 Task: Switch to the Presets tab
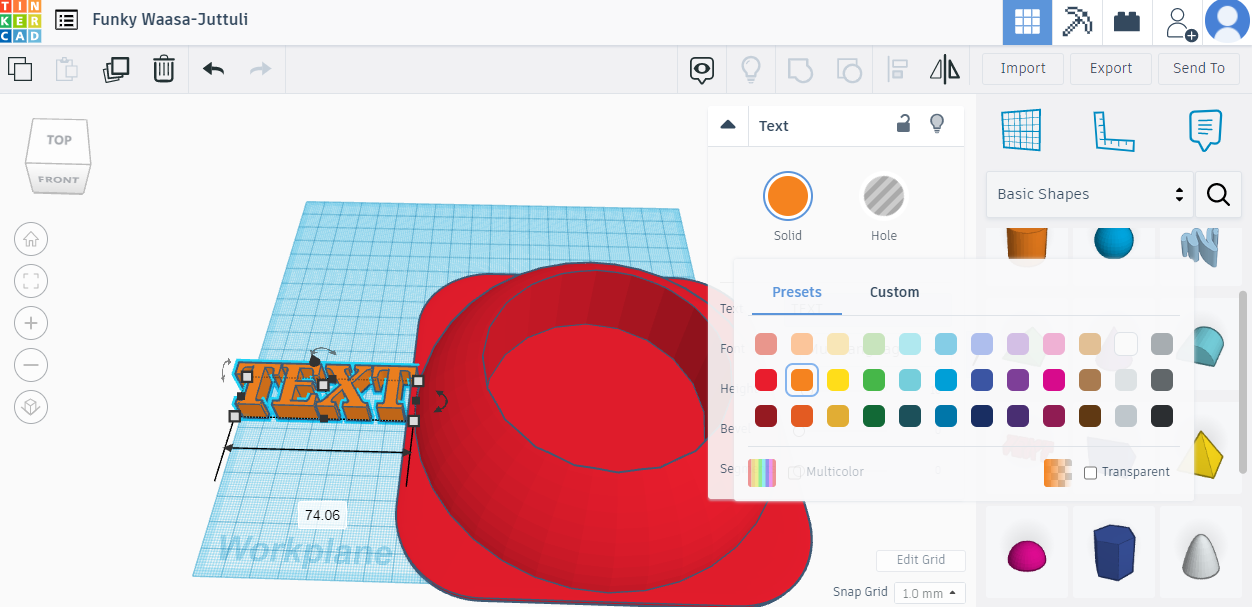pyautogui.click(x=797, y=292)
